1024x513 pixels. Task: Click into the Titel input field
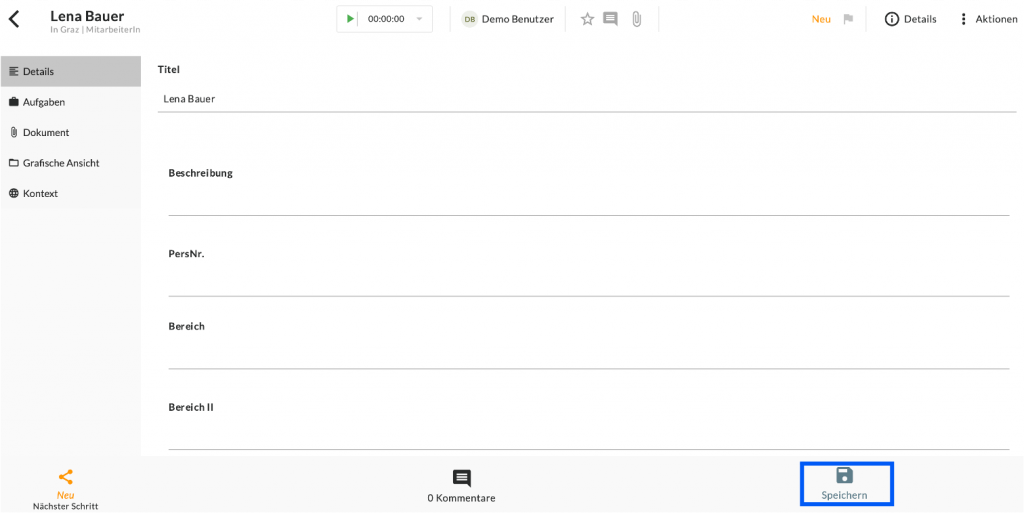pos(586,99)
